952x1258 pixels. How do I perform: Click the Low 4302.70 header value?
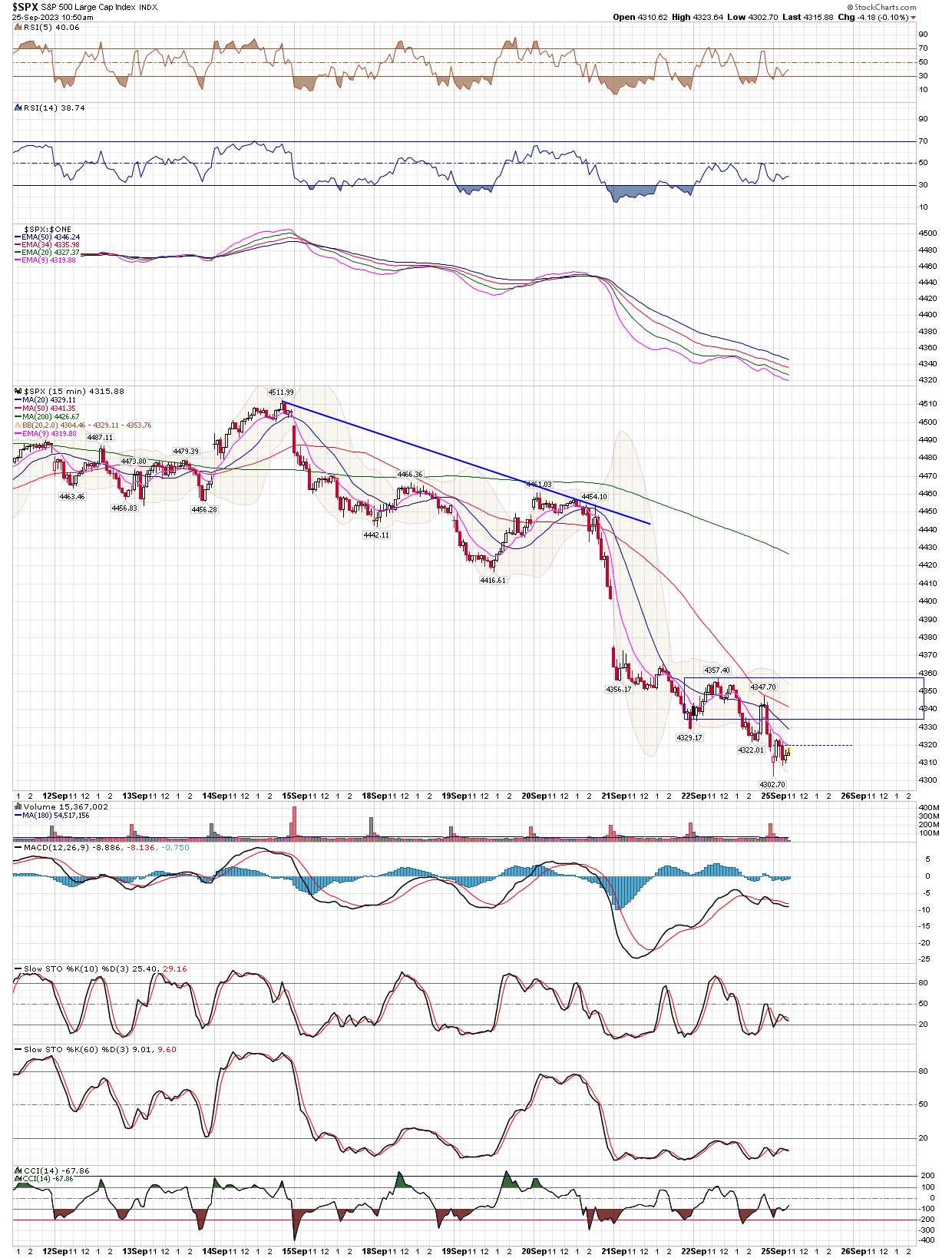click(x=752, y=17)
